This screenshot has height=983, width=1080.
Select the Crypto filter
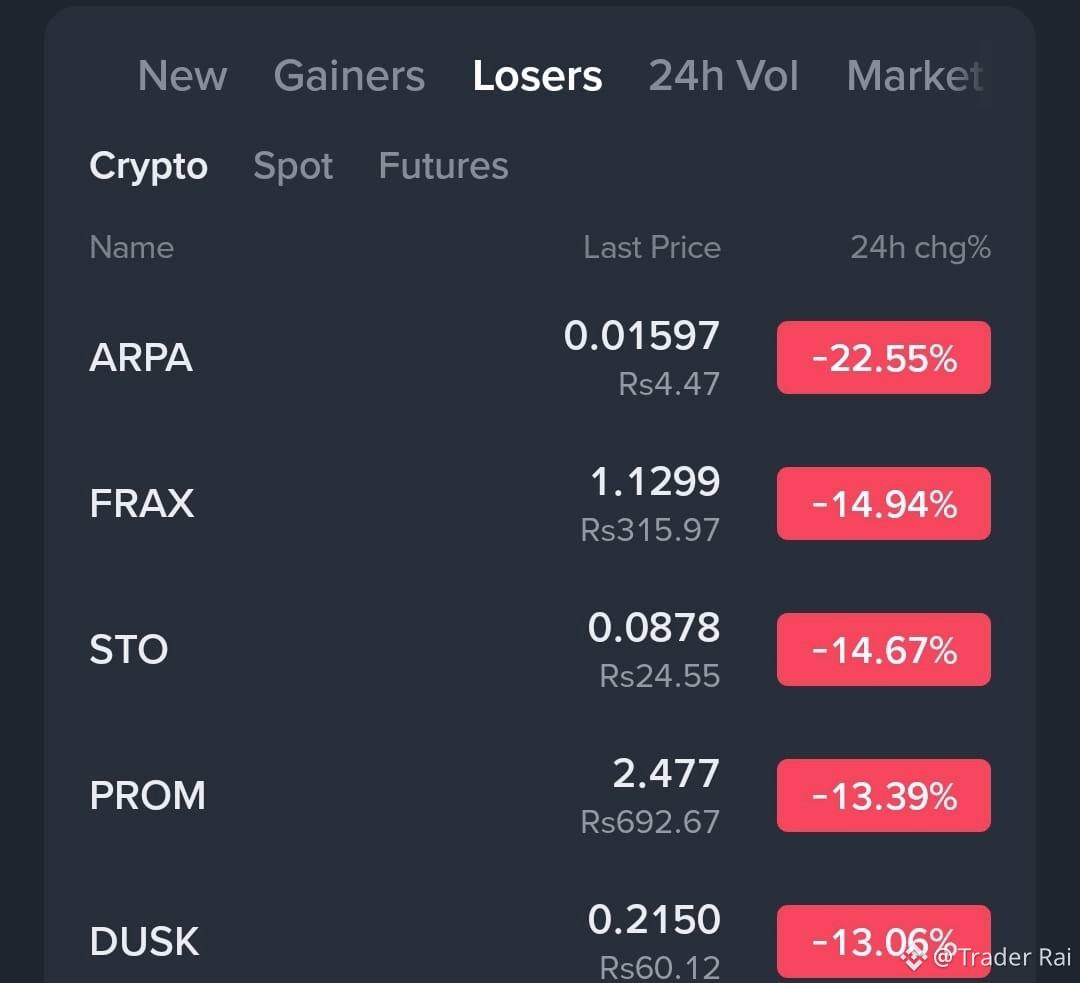[x=148, y=166]
